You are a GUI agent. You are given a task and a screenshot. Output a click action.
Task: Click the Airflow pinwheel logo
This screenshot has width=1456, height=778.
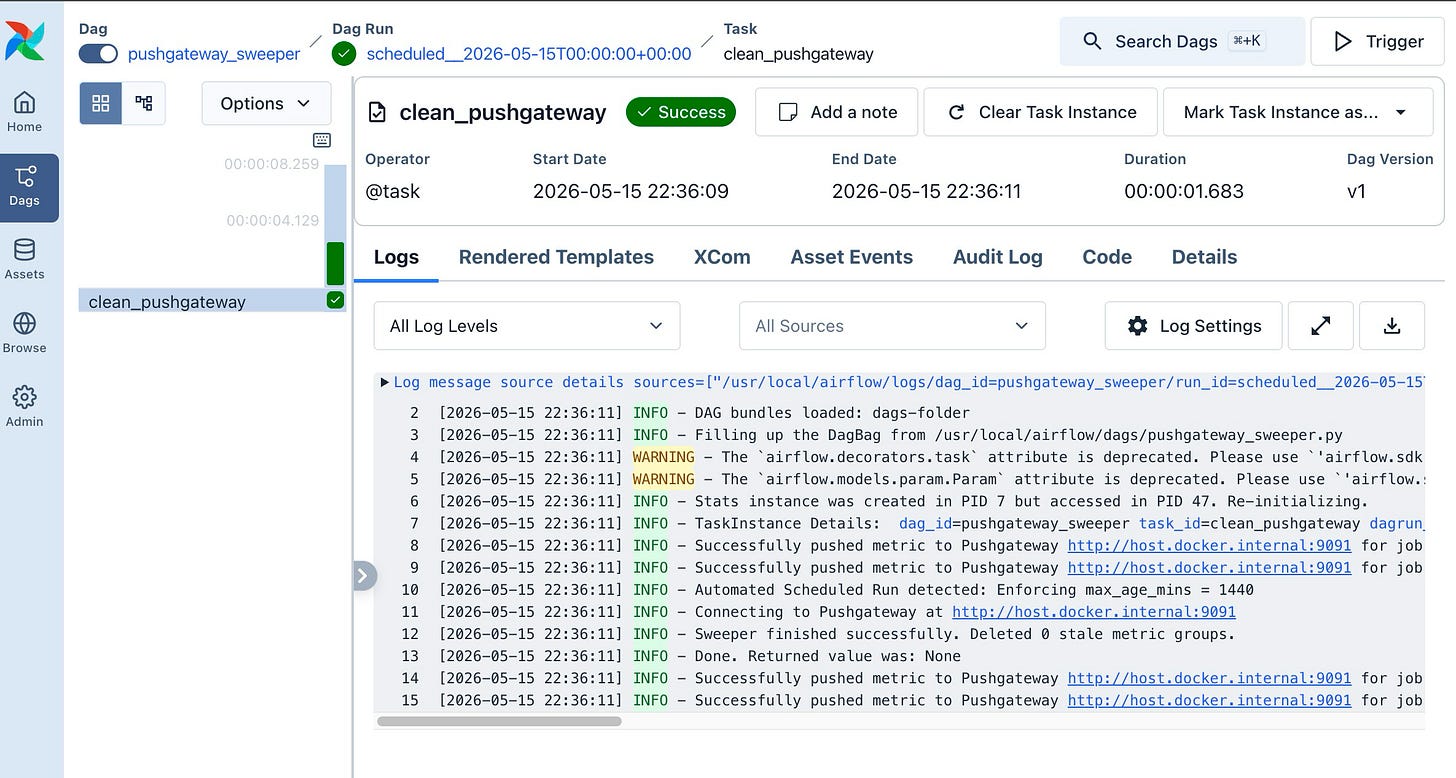pyautogui.click(x=24, y=40)
